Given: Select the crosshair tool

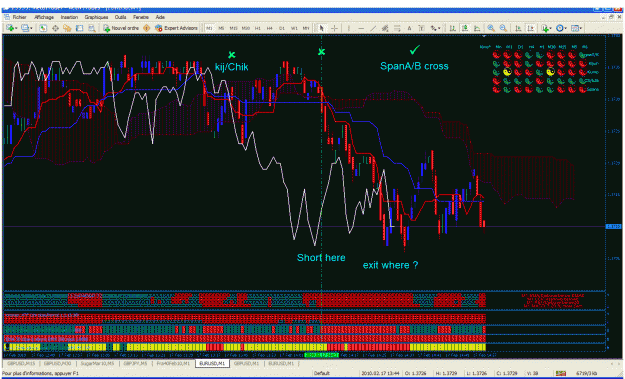Looking at the screenshot, I should click(x=334, y=28).
